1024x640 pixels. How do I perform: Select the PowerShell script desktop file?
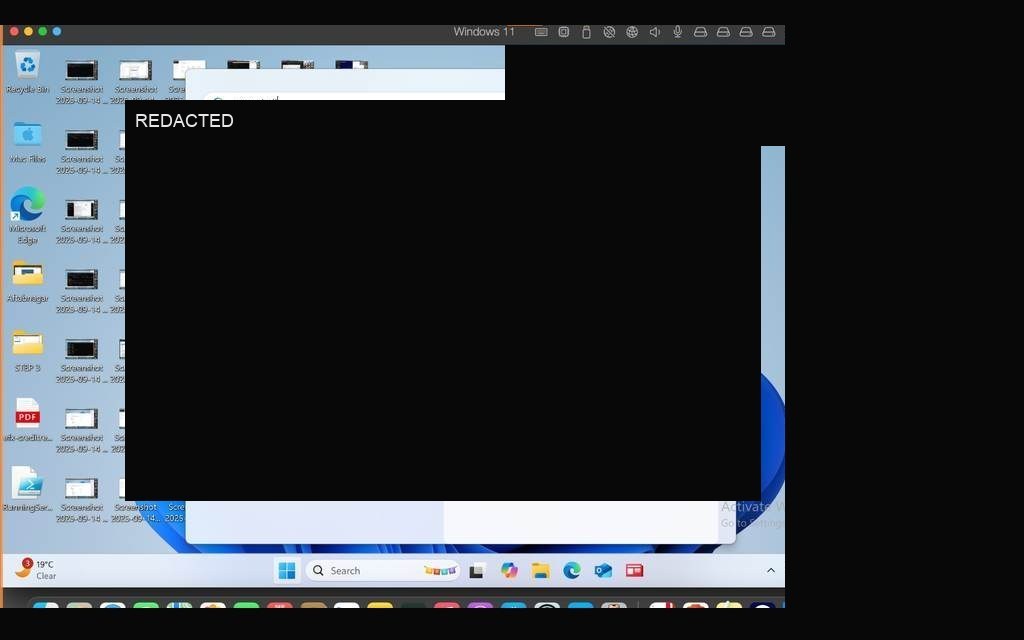click(27, 489)
